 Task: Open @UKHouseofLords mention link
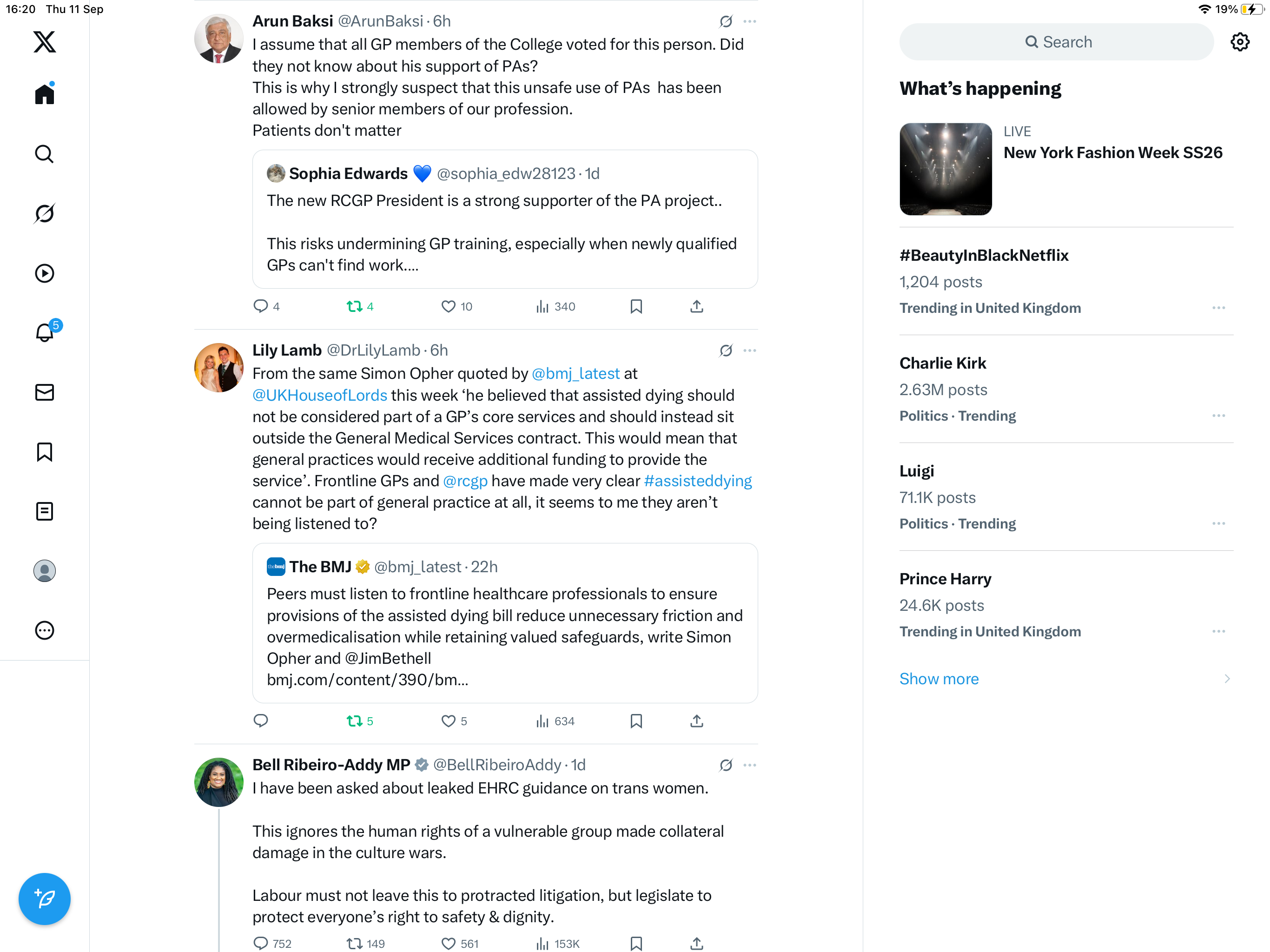(320, 395)
